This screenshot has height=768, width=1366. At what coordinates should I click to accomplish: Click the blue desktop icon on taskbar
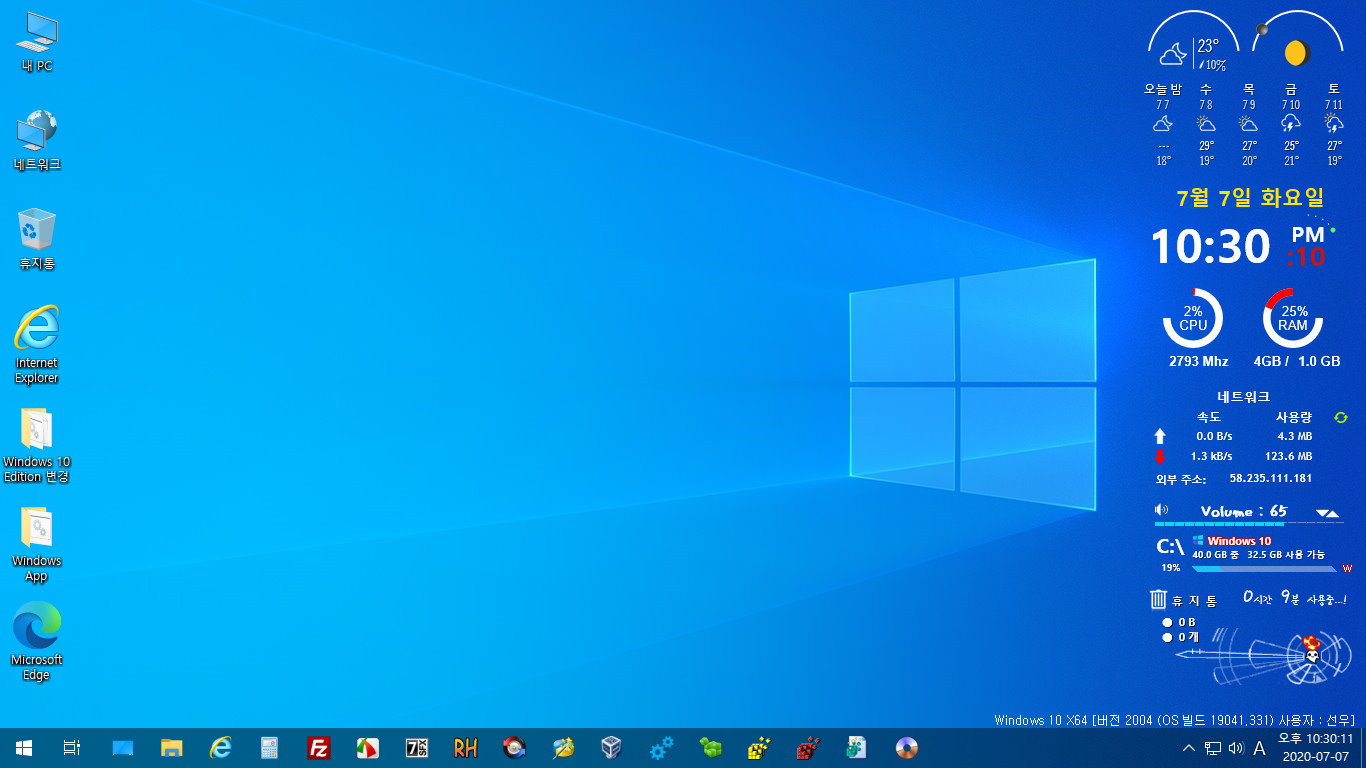pos(123,748)
